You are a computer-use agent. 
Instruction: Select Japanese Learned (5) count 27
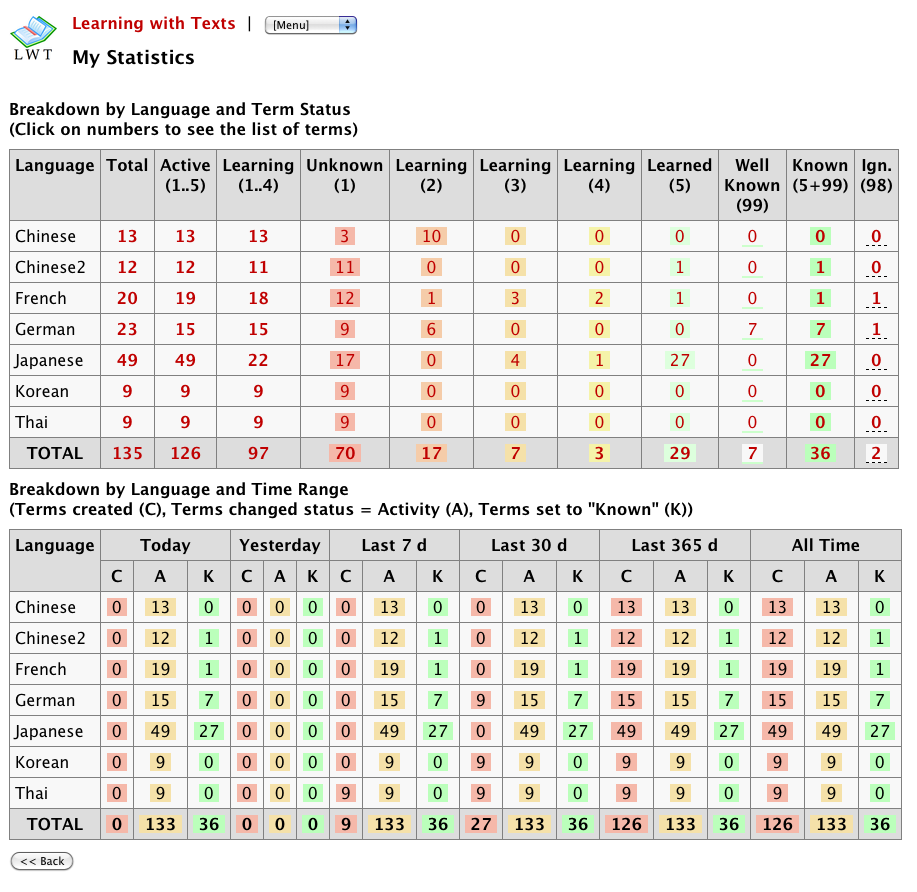tap(679, 361)
